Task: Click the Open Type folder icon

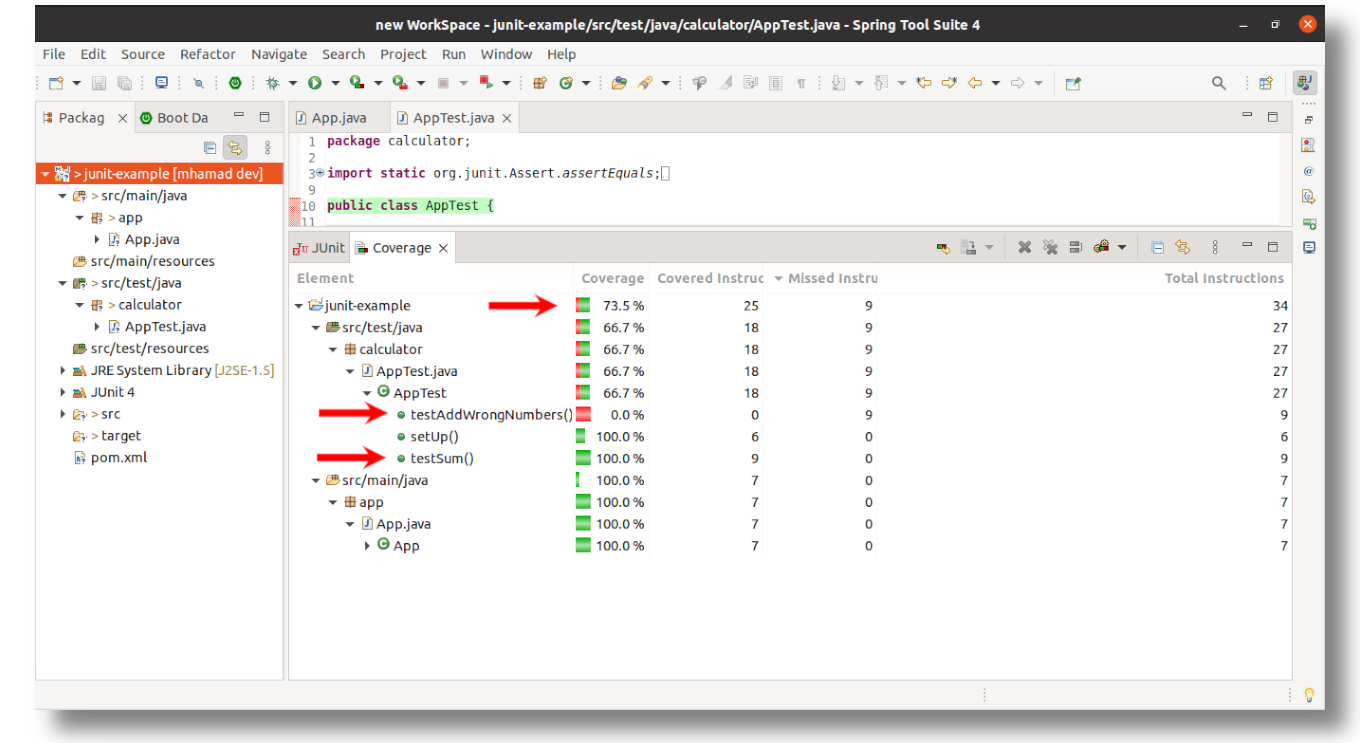Action: (x=619, y=83)
